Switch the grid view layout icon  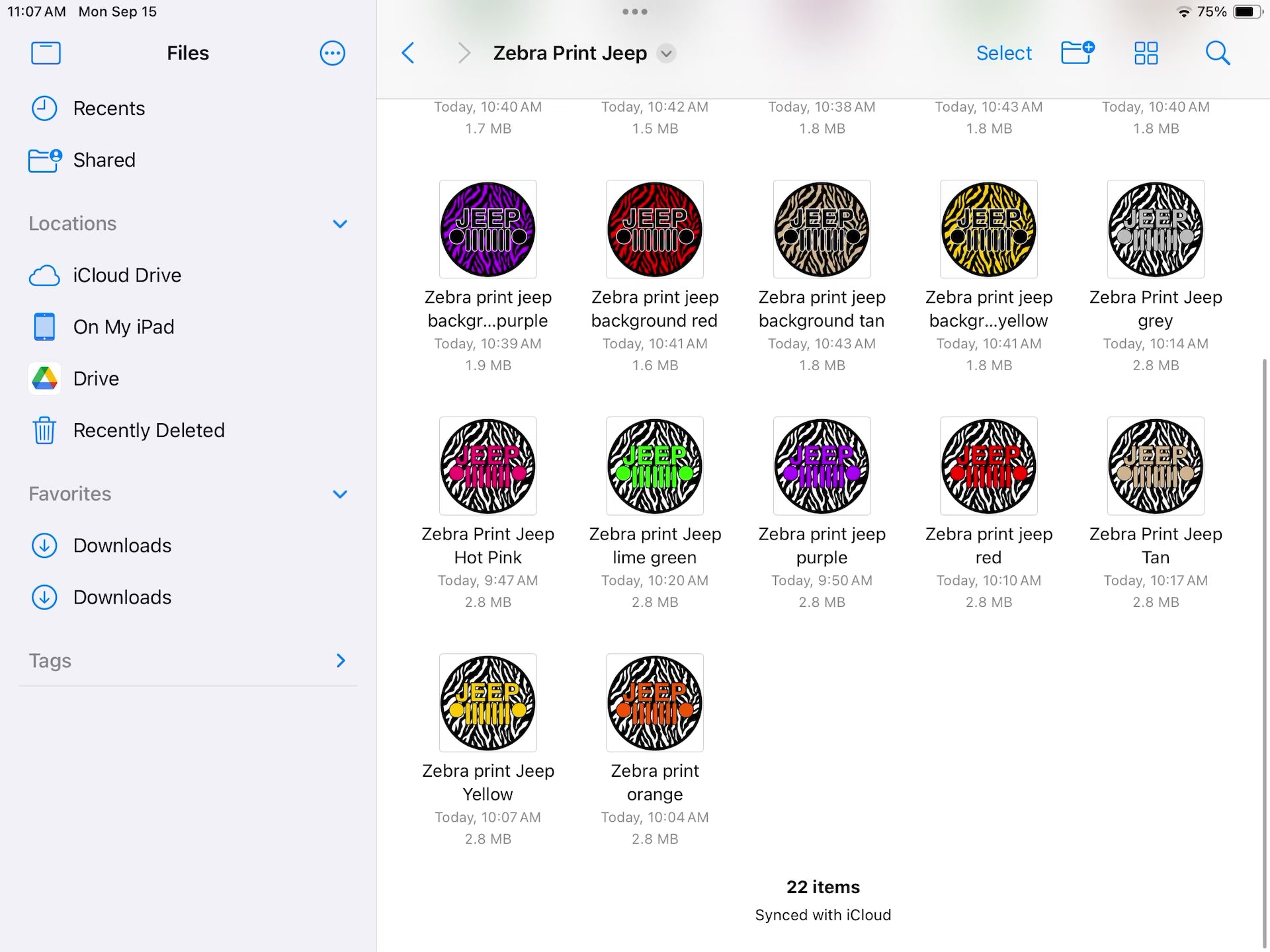(1146, 53)
